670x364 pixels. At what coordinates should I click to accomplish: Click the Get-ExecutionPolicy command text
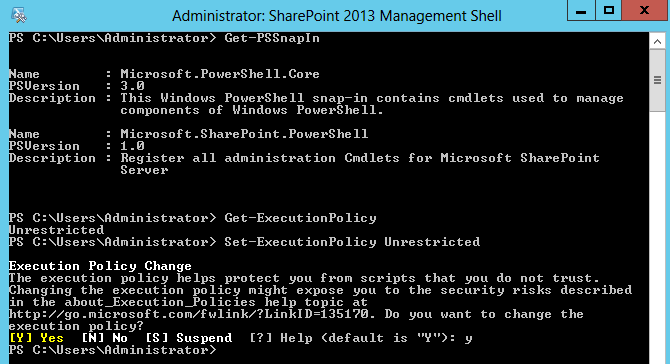(x=300, y=218)
